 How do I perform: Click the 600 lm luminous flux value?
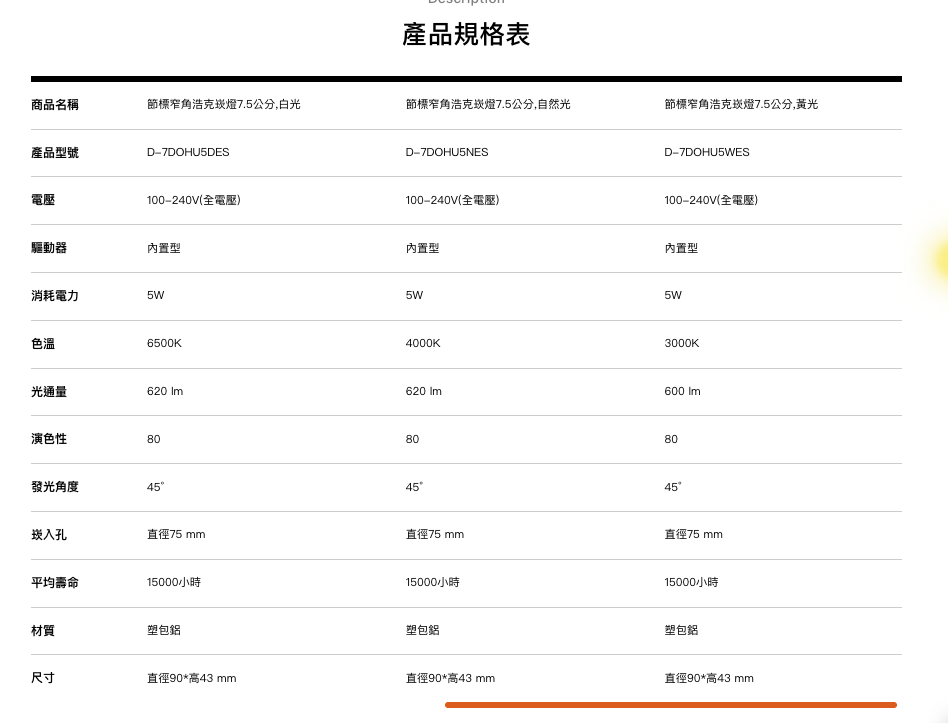pyautogui.click(x=682, y=392)
